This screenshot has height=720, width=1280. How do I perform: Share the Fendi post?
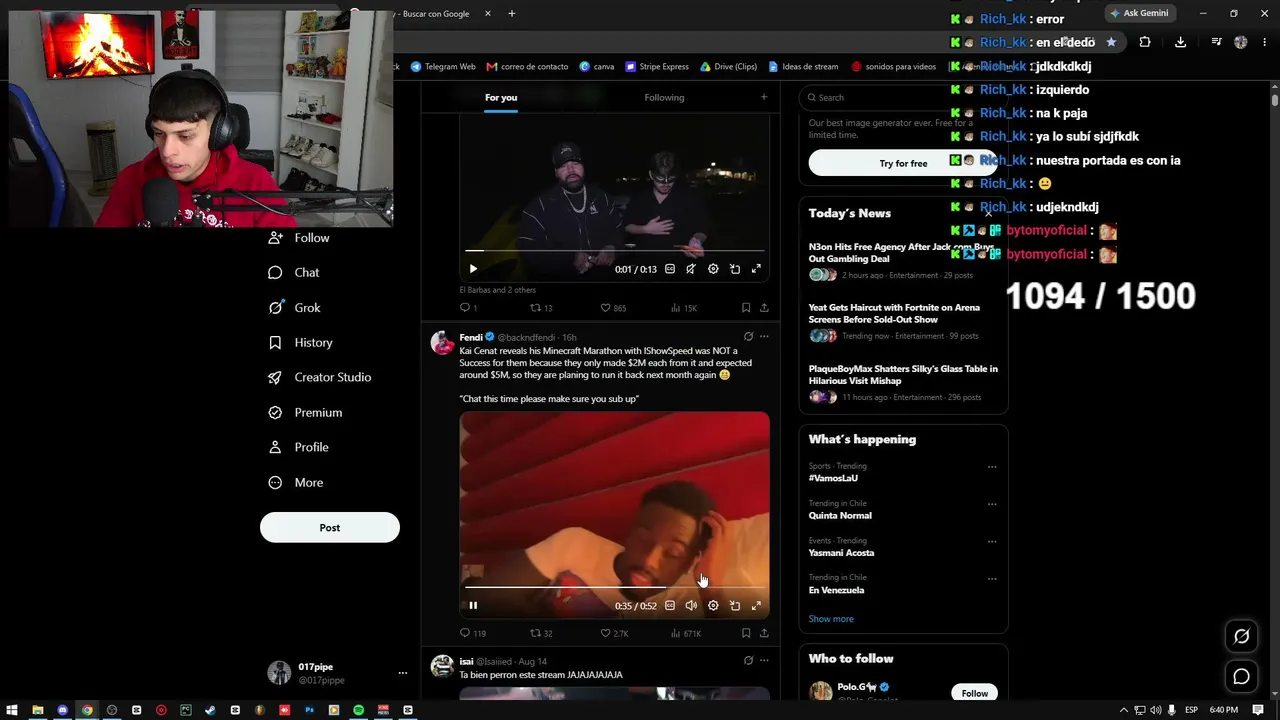[764, 633]
